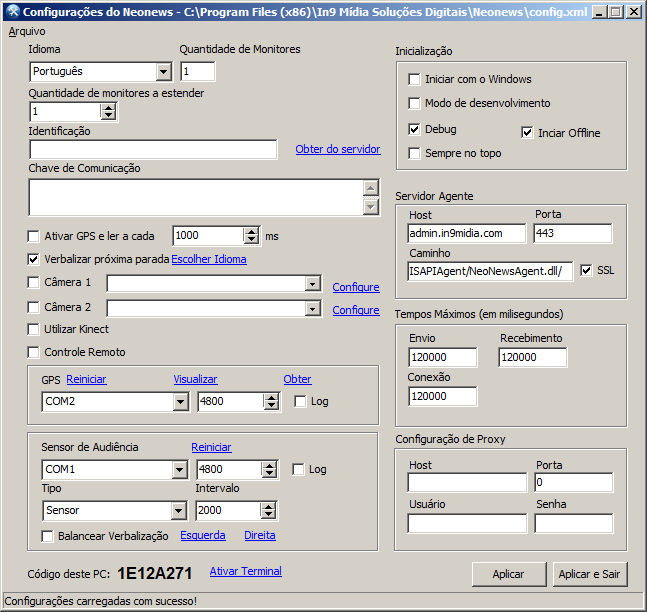Open the Sensor de Audiência COM1 dropdown
This screenshot has height=612, width=647.
pyautogui.click(x=179, y=470)
